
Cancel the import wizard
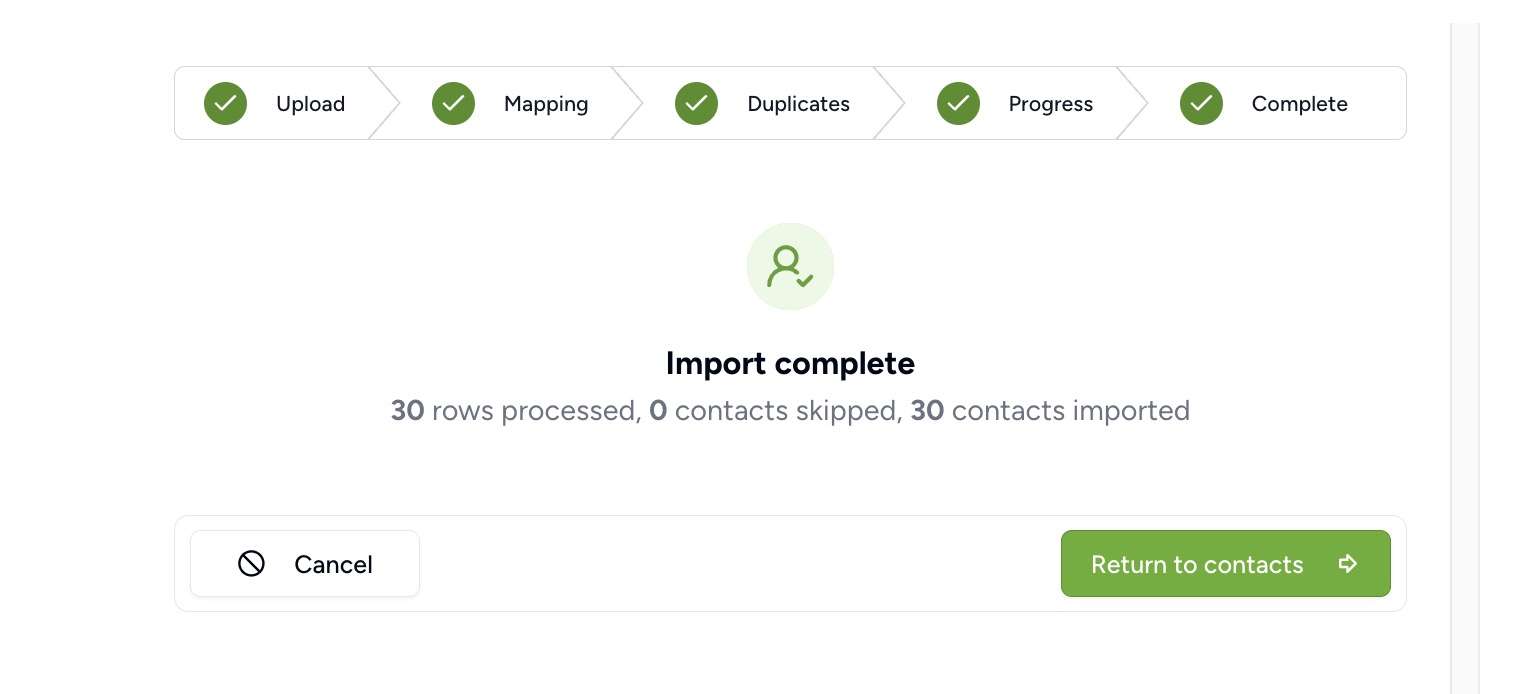pyautogui.click(x=305, y=564)
